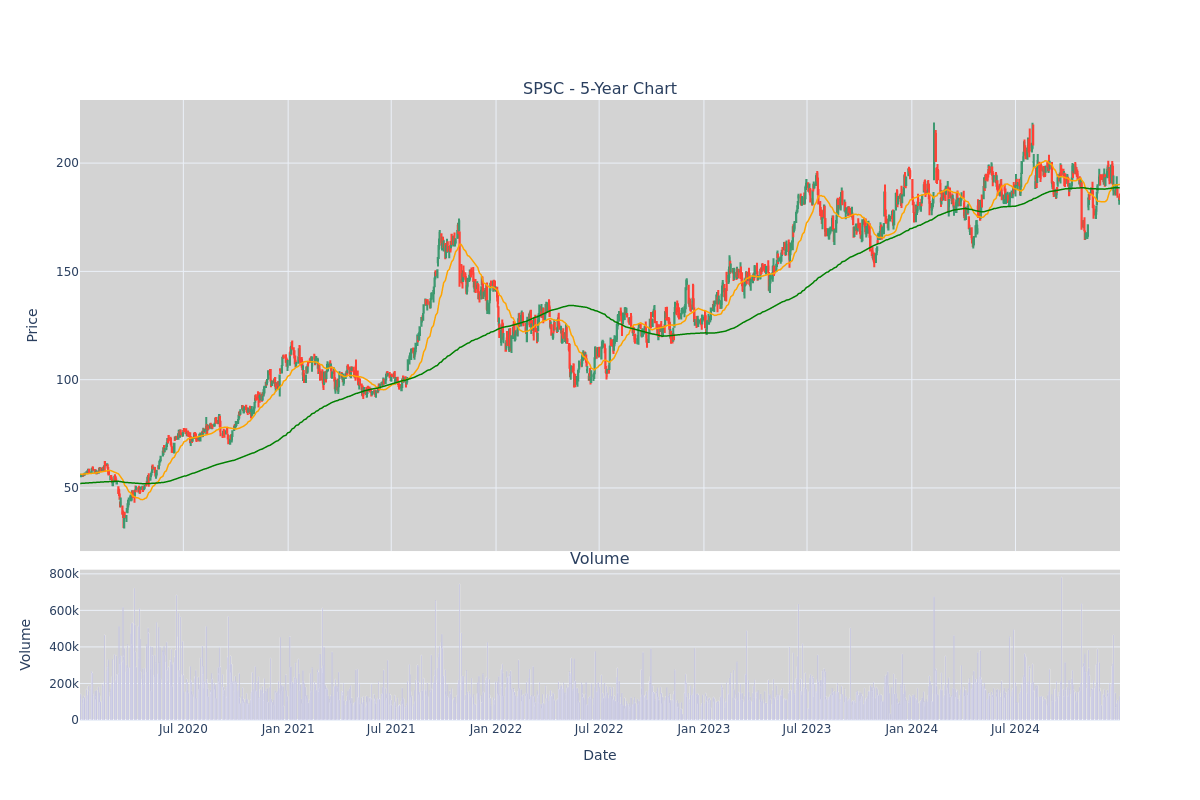Click the 150 price tick label
This screenshot has height=800, width=1200.
pyautogui.click(x=67, y=271)
